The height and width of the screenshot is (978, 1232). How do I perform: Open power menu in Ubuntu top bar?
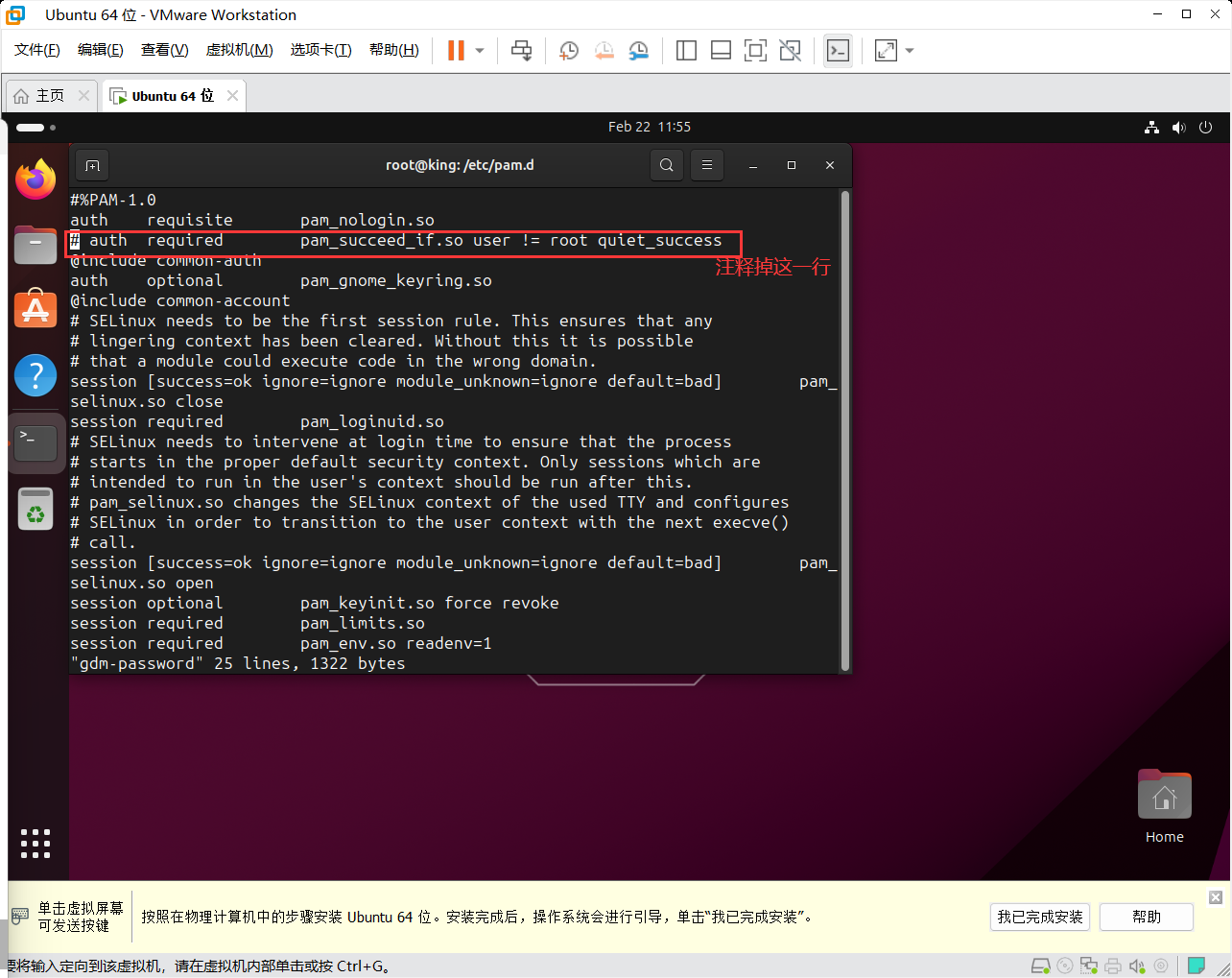(1205, 127)
